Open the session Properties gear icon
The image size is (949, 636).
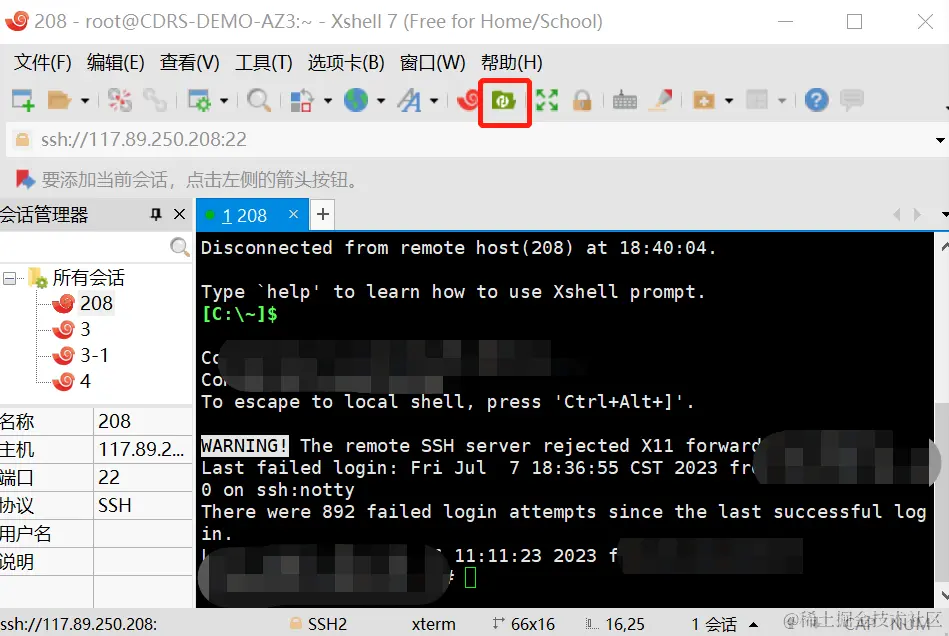(199, 100)
